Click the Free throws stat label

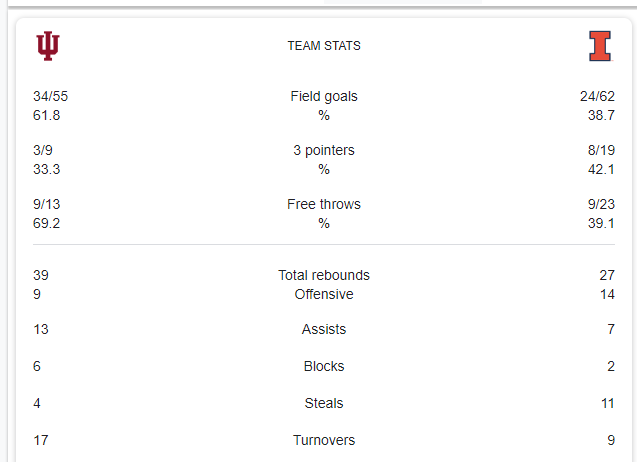pos(324,205)
